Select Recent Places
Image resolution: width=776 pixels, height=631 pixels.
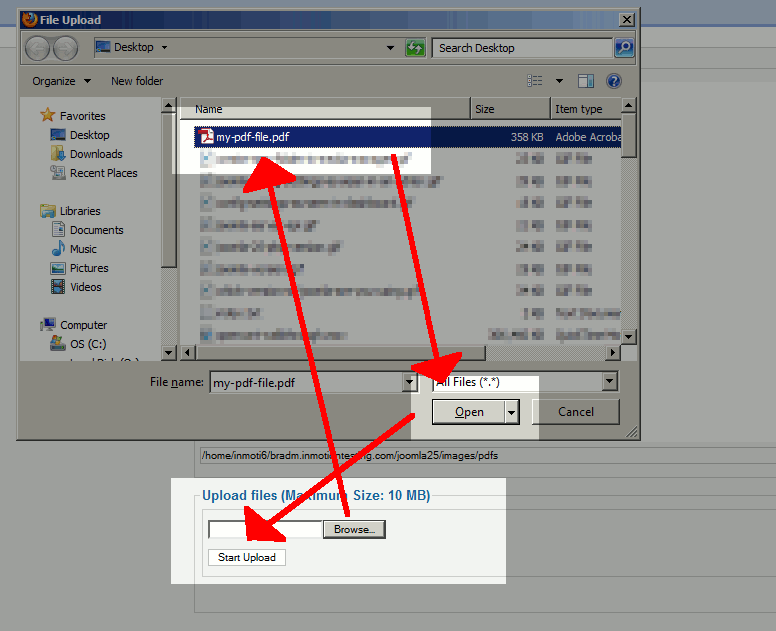click(x=94, y=173)
